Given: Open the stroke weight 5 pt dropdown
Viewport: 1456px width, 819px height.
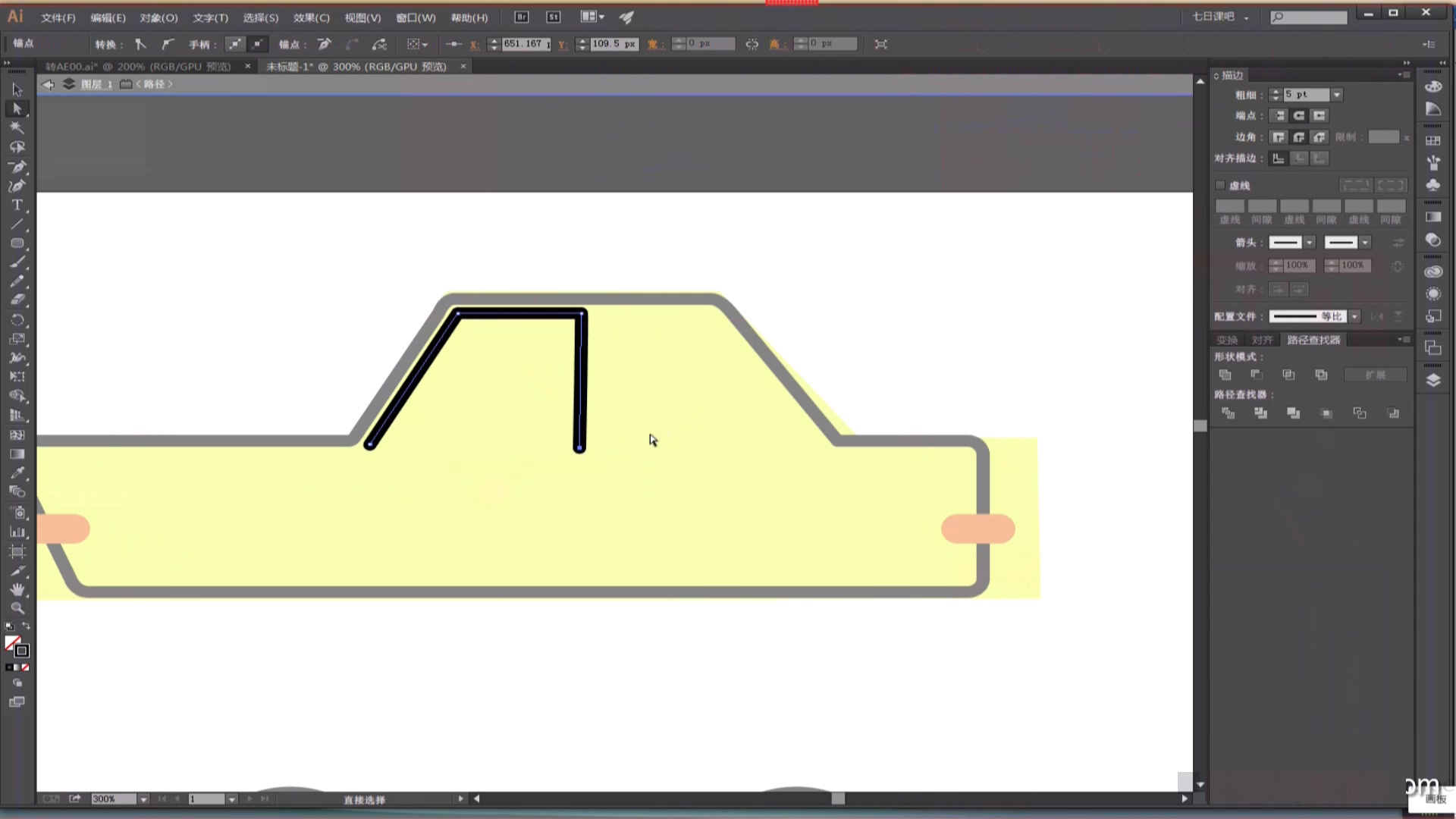Looking at the screenshot, I should (x=1337, y=95).
